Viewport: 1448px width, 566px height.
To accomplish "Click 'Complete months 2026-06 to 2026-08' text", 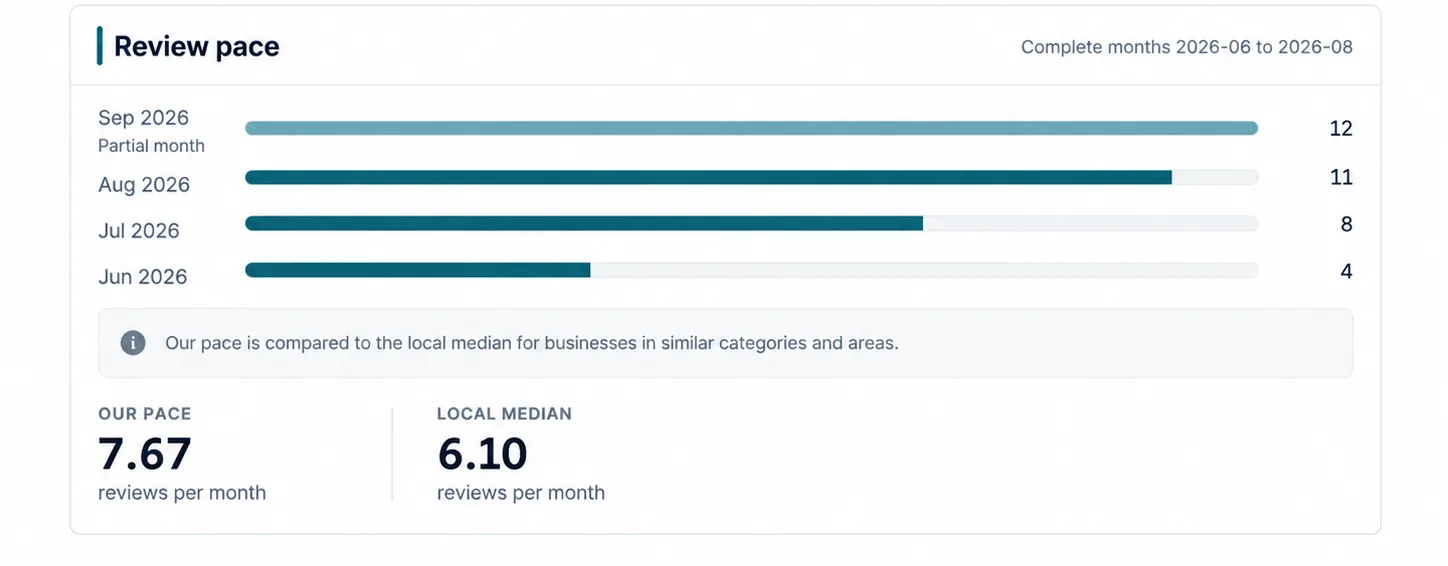I will [x=1186, y=47].
